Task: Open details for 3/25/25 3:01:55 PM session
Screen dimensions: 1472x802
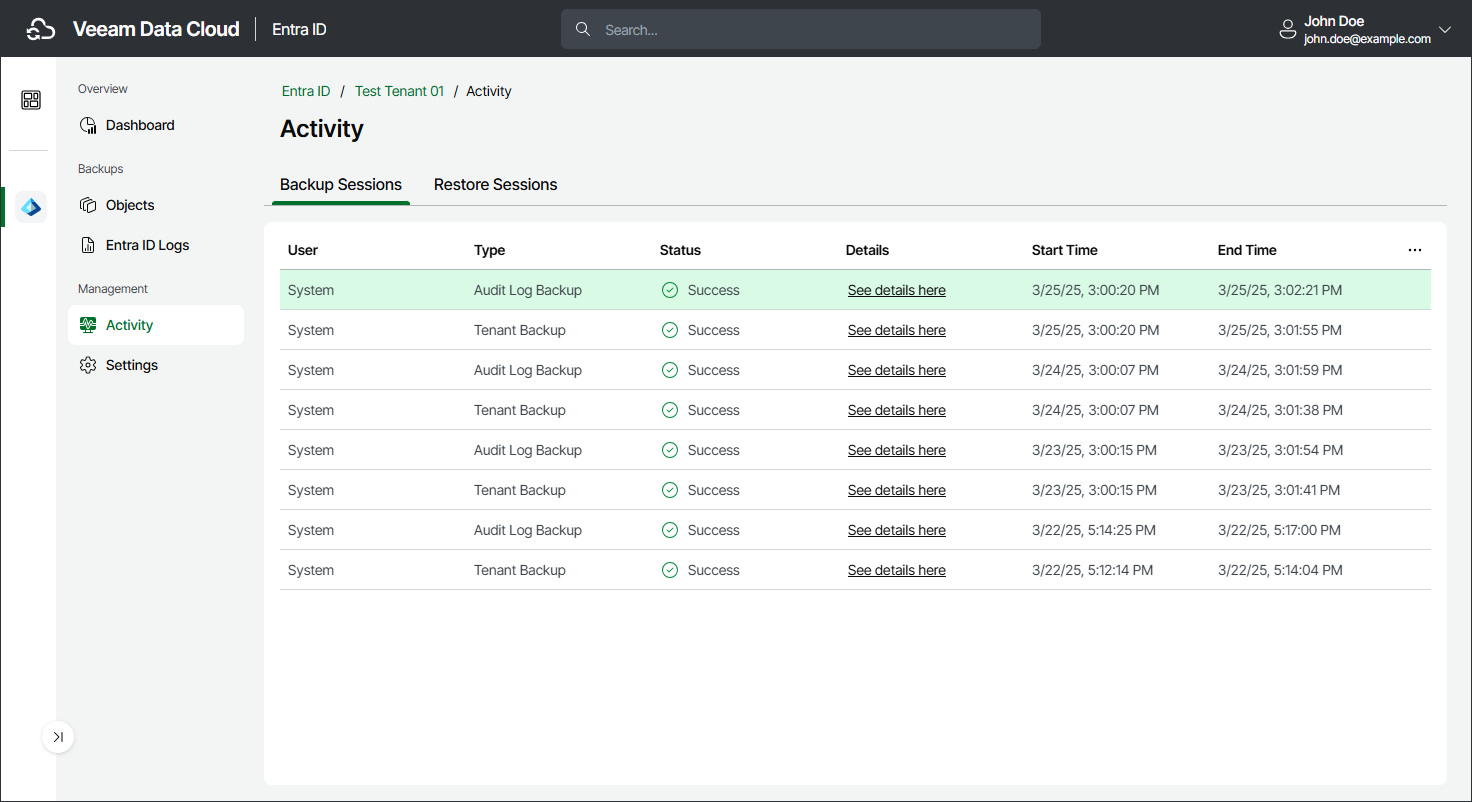Action: coord(897,330)
